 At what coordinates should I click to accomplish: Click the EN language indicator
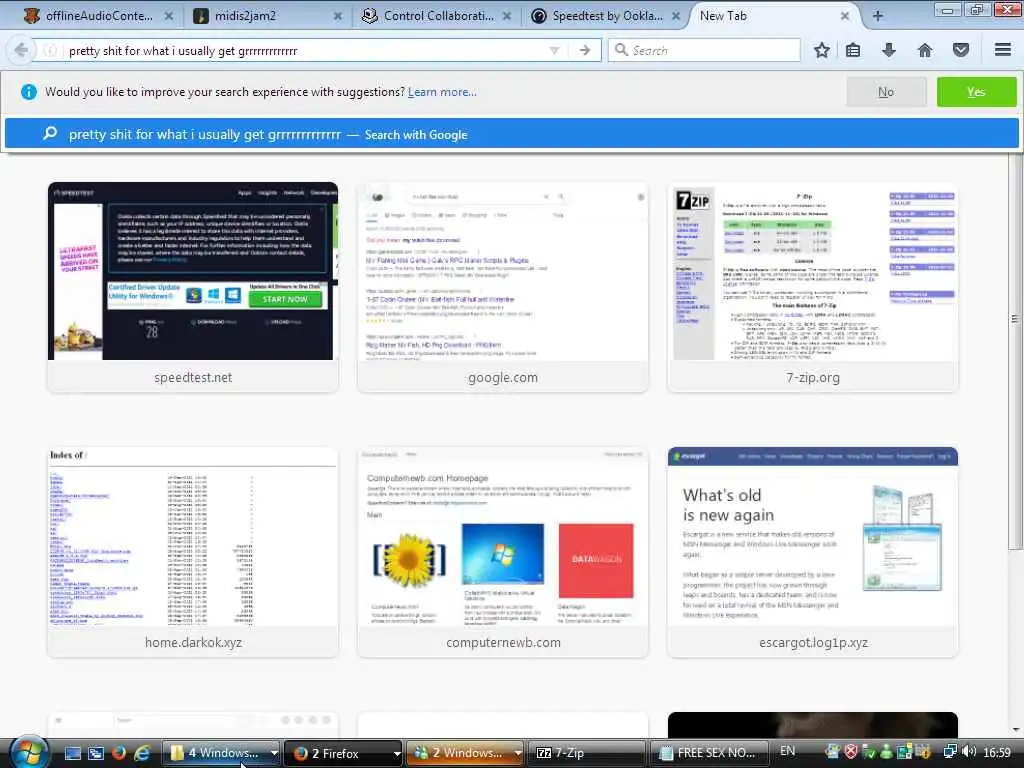pyautogui.click(x=788, y=751)
